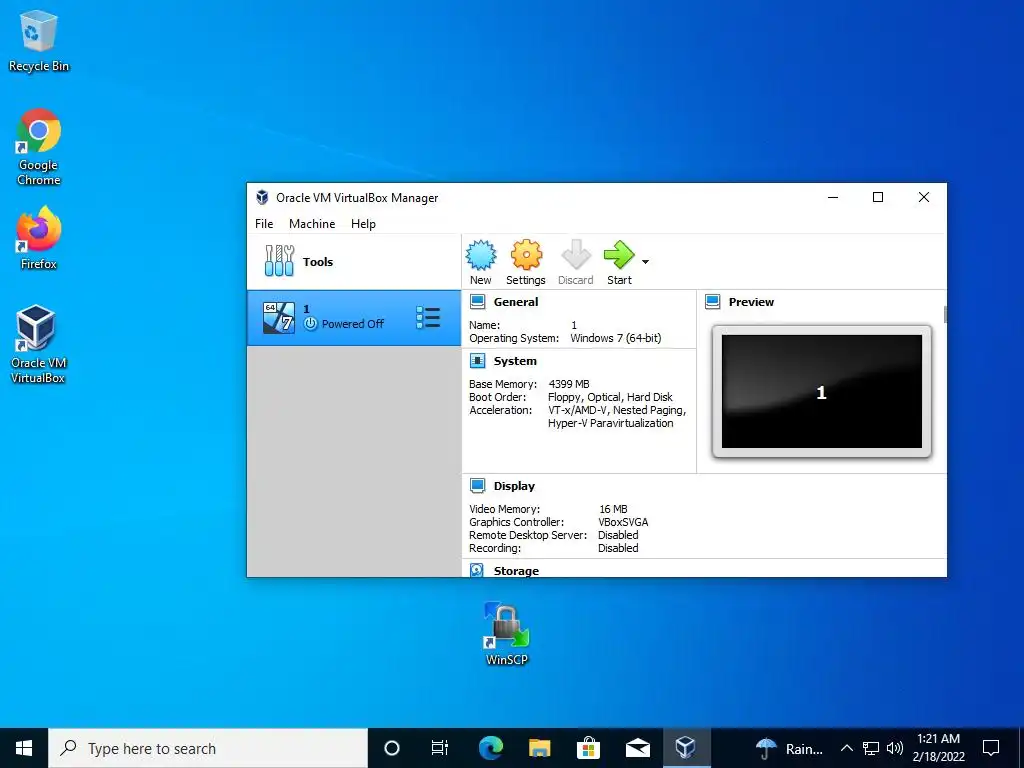Click the Storage section header
The image size is (1024, 768).
(x=516, y=571)
